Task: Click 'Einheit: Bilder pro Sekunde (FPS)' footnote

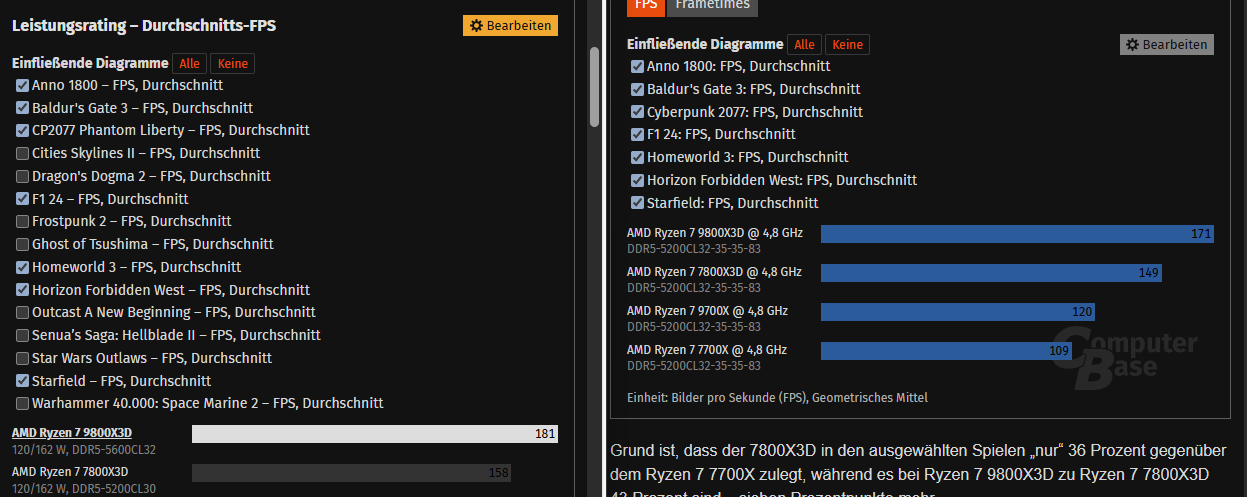Action: click(777, 397)
